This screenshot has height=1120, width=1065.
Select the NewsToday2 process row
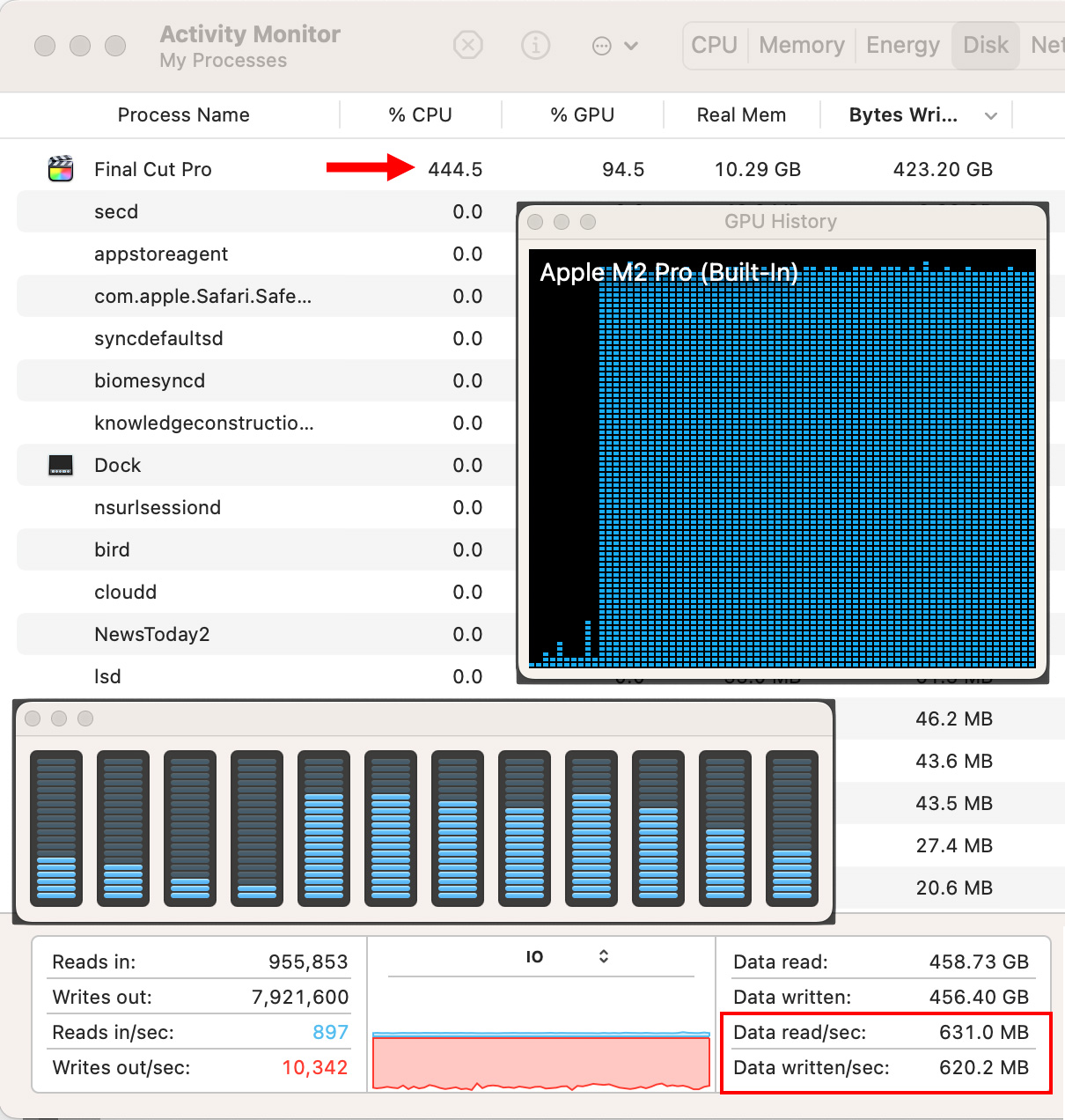pos(266,634)
